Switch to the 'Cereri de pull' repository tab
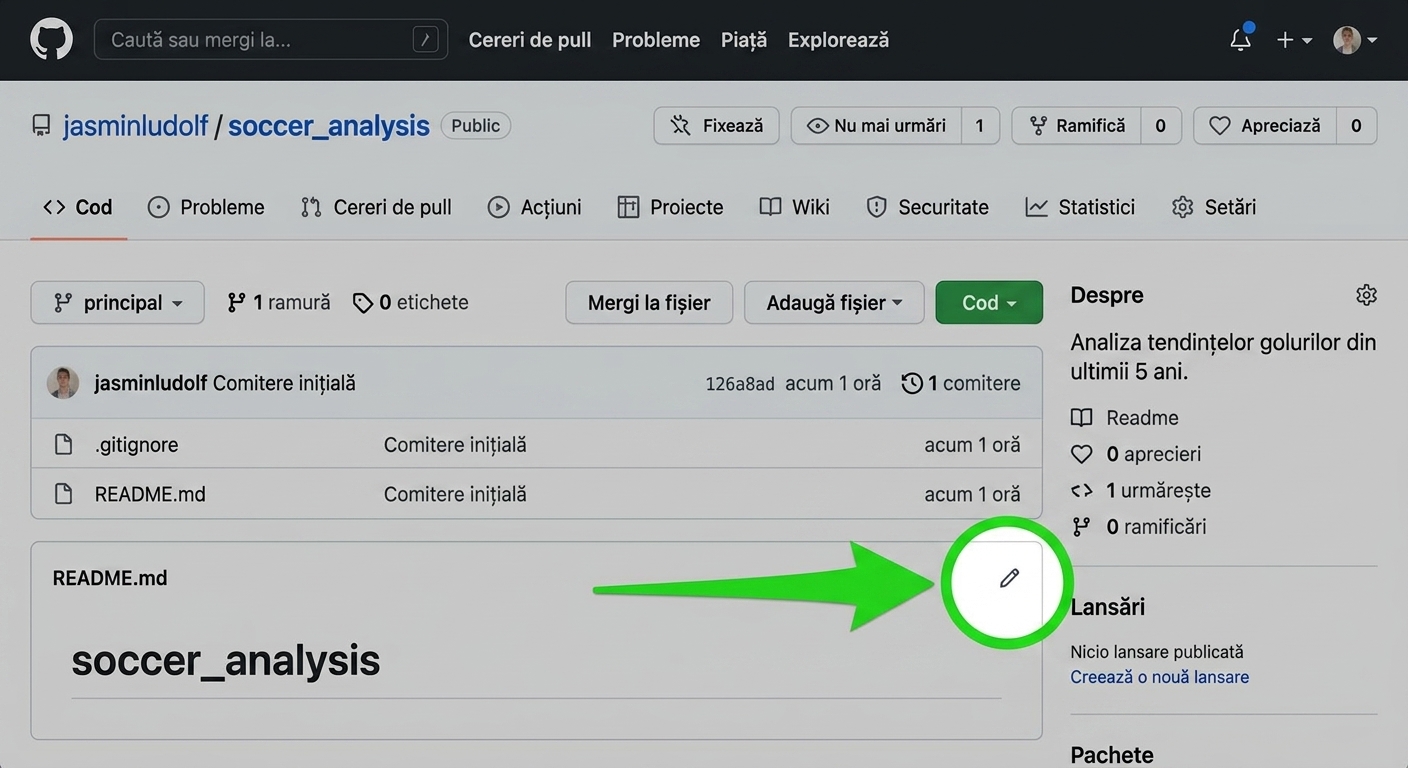The width and height of the screenshot is (1408, 768). pos(376,207)
